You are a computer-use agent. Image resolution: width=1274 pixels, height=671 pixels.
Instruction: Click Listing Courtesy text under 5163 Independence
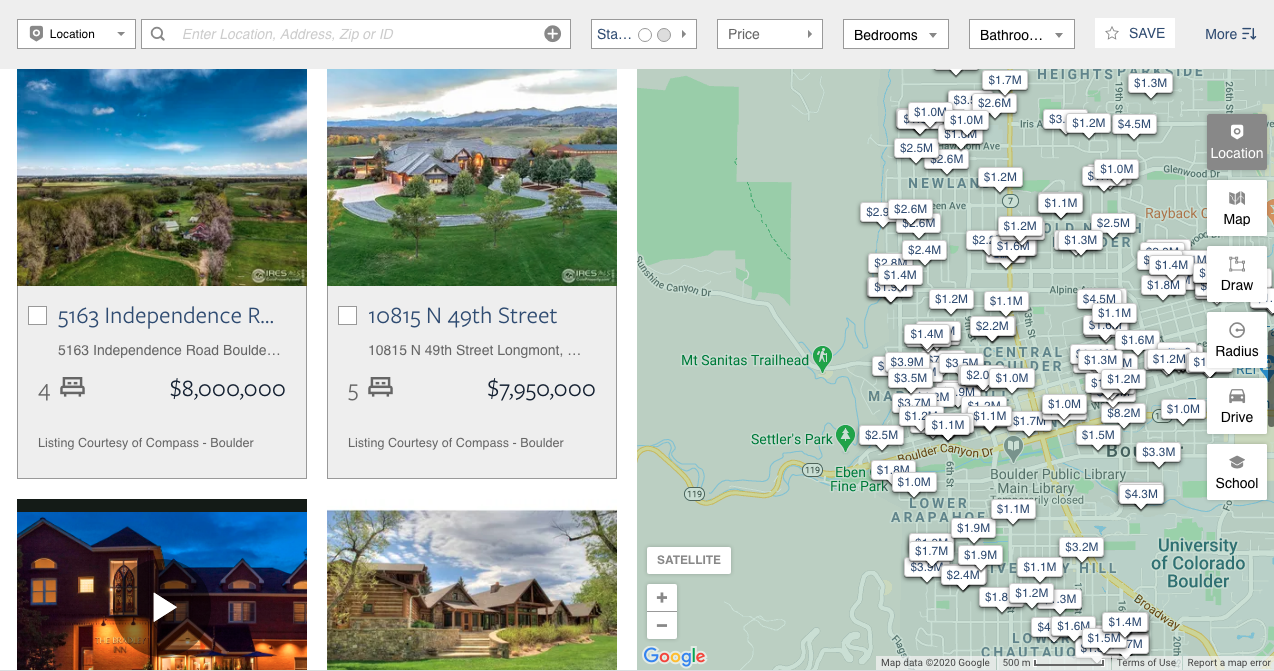pos(146,443)
